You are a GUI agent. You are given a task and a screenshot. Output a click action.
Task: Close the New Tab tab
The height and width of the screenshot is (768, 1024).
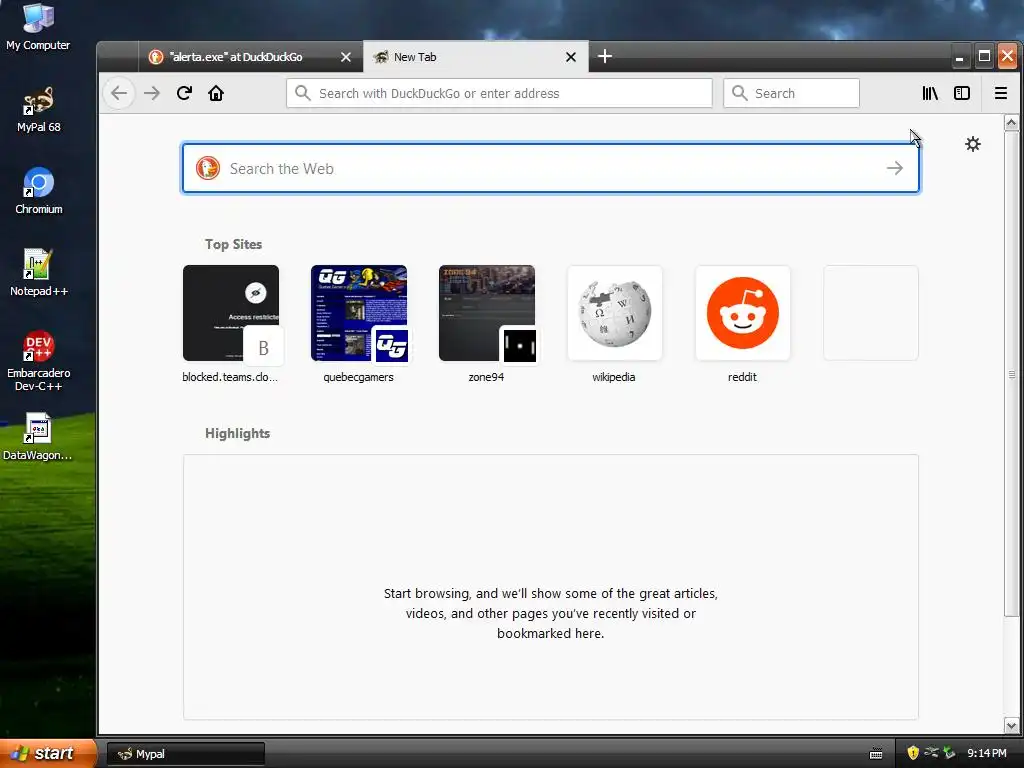[571, 57]
